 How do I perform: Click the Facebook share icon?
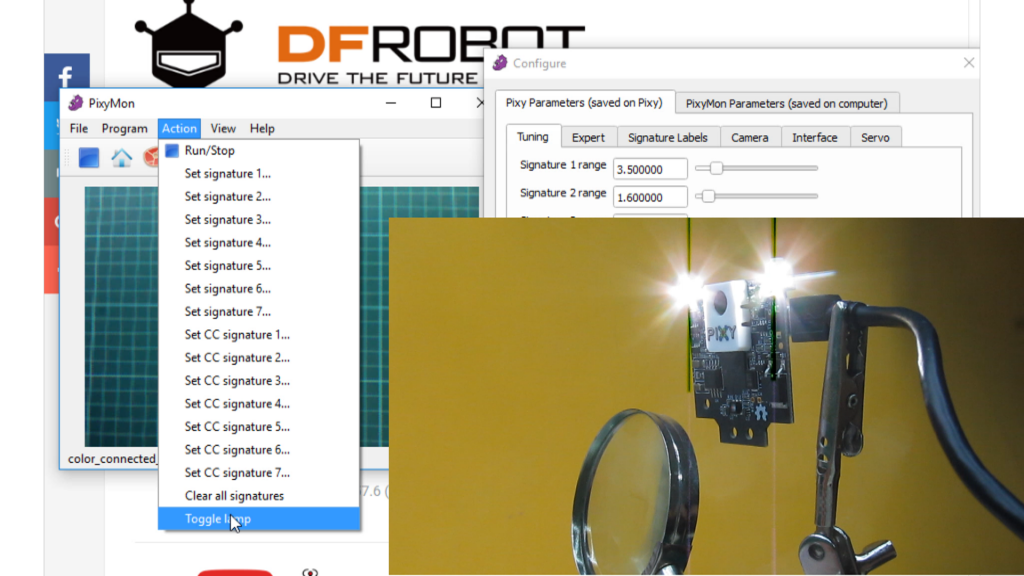tap(67, 78)
